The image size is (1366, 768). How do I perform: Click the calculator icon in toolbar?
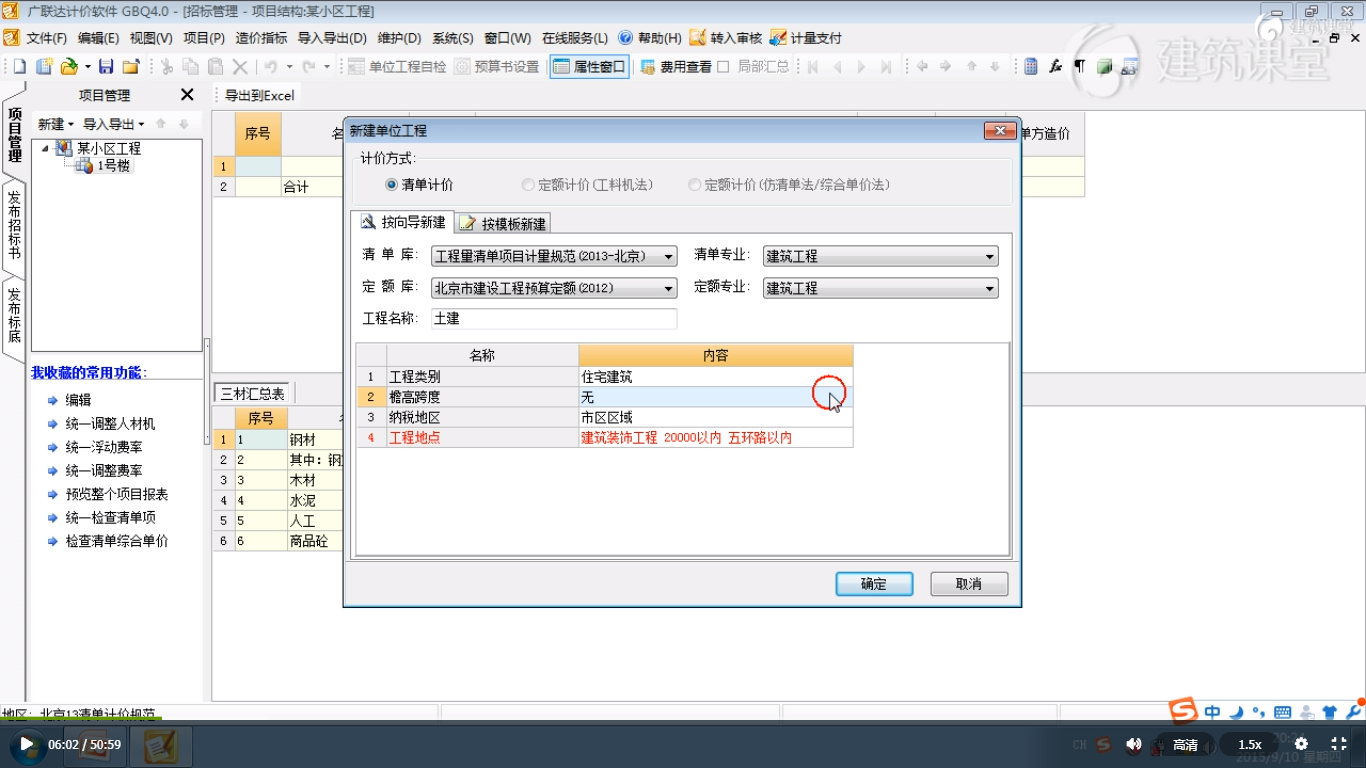1031,67
